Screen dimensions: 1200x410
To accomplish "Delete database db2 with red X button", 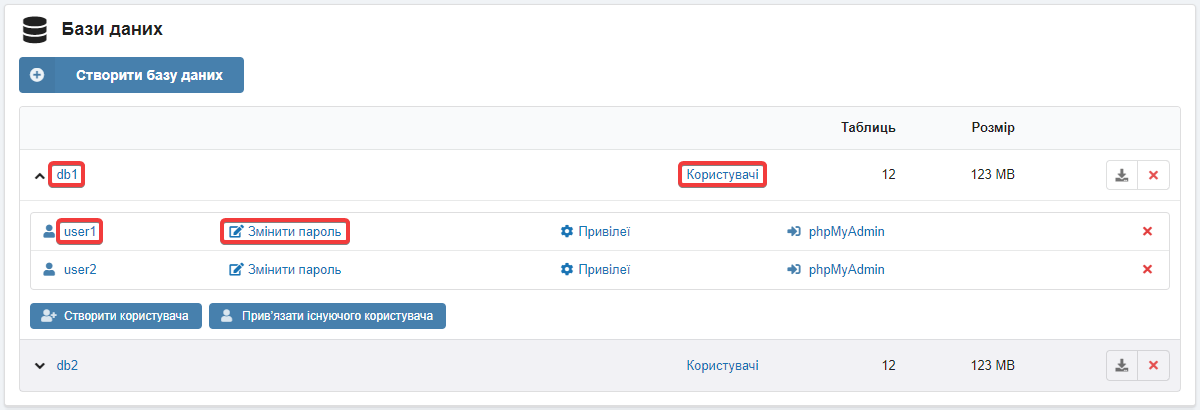I will (1153, 365).
